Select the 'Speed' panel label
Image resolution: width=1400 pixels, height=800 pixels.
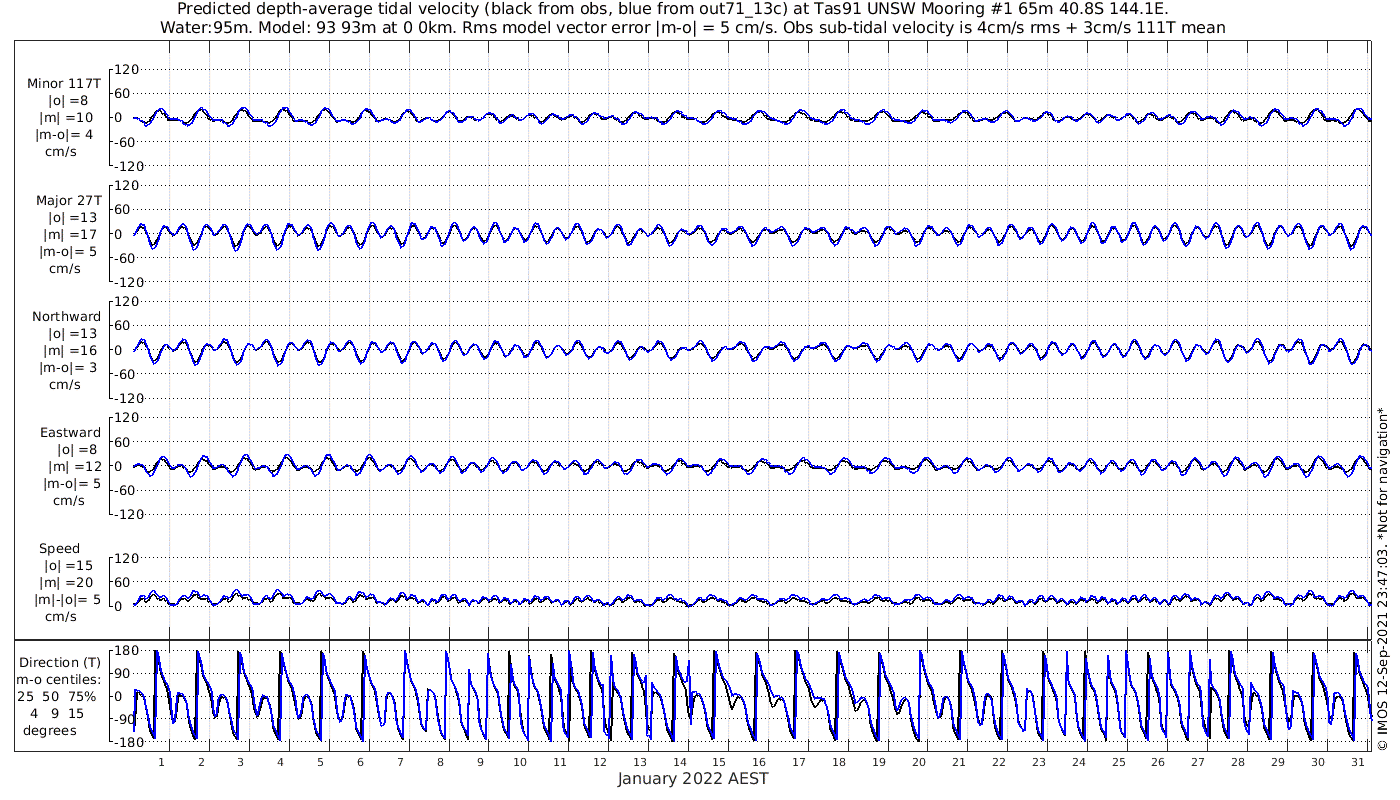60,549
